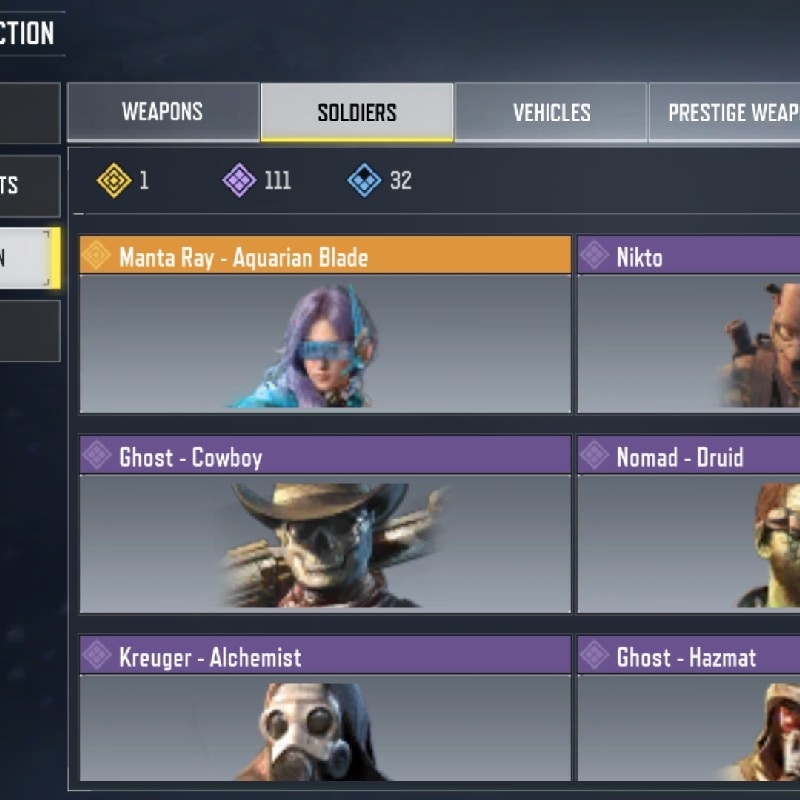Open the Vehicles tab

pyautogui.click(x=551, y=112)
